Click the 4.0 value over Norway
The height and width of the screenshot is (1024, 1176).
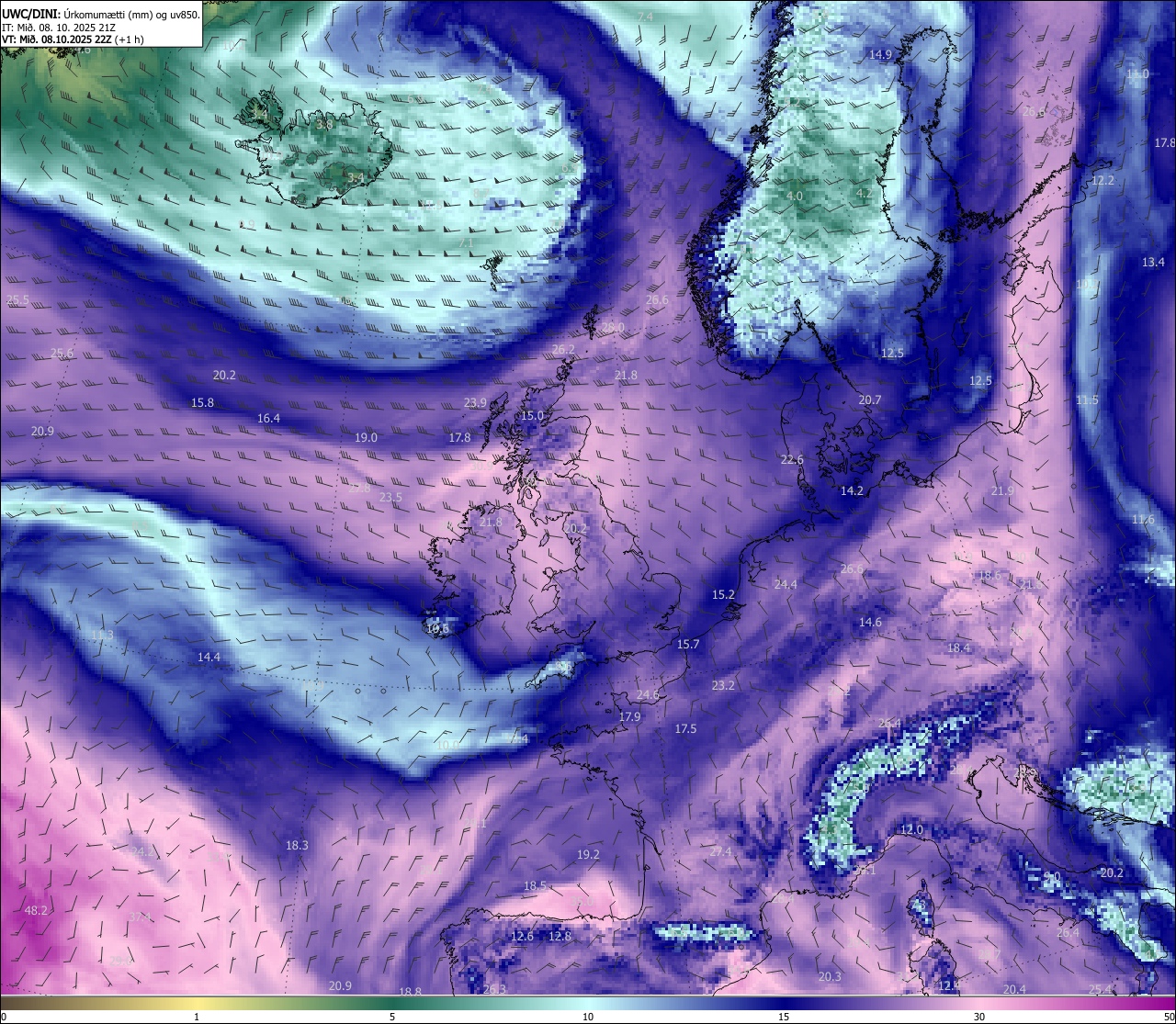pos(795,197)
